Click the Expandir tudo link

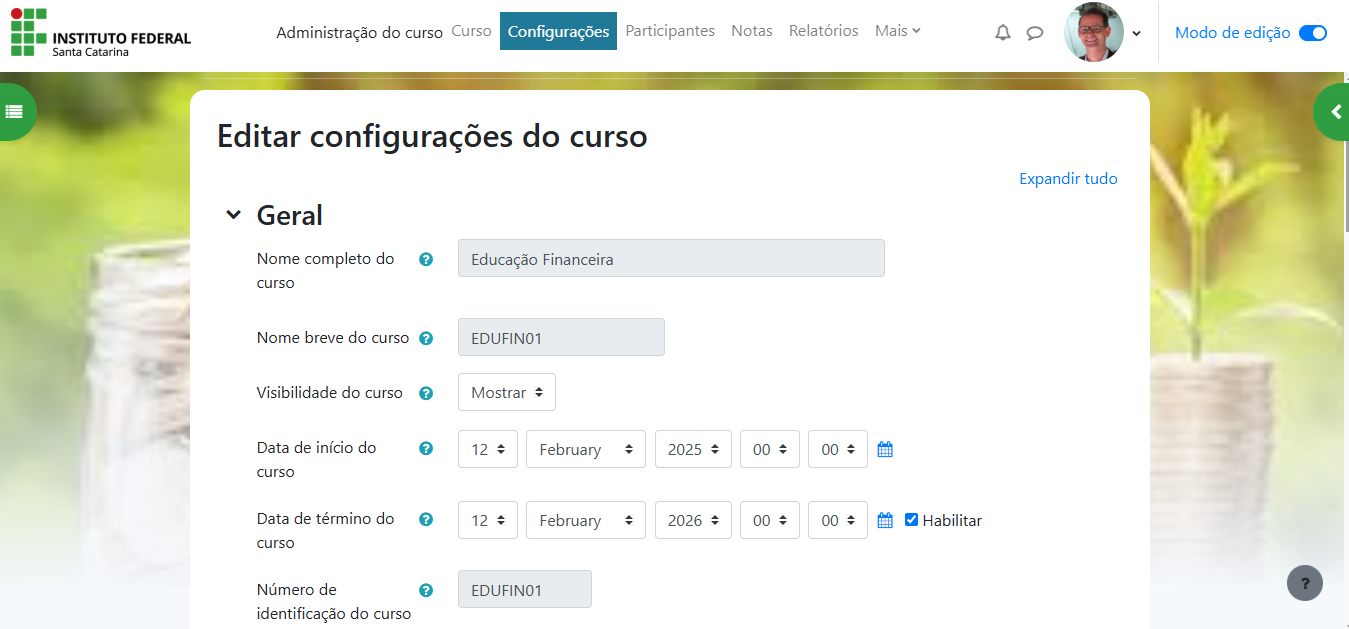[1068, 179]
